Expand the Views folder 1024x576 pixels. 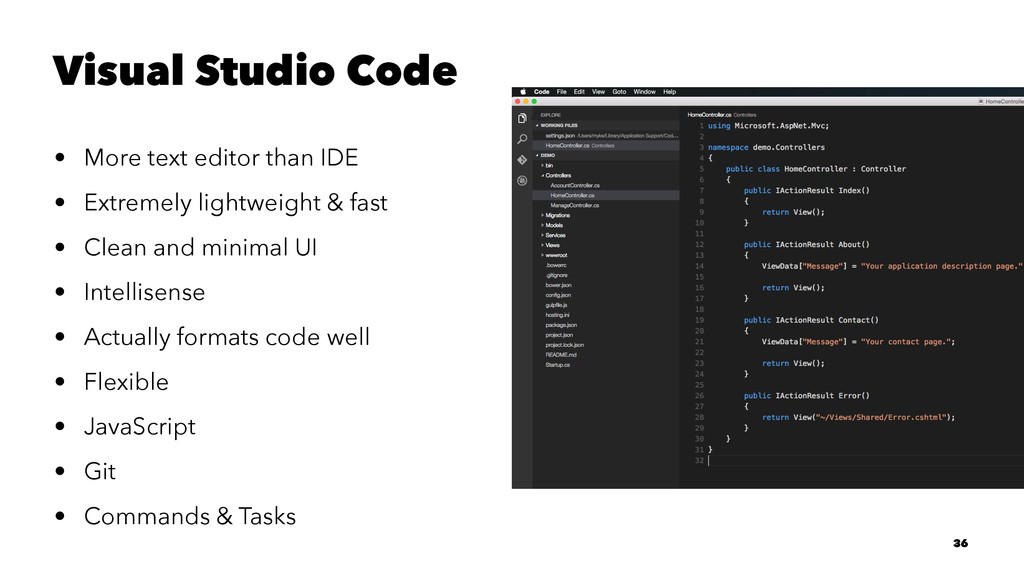coord(542,246)
